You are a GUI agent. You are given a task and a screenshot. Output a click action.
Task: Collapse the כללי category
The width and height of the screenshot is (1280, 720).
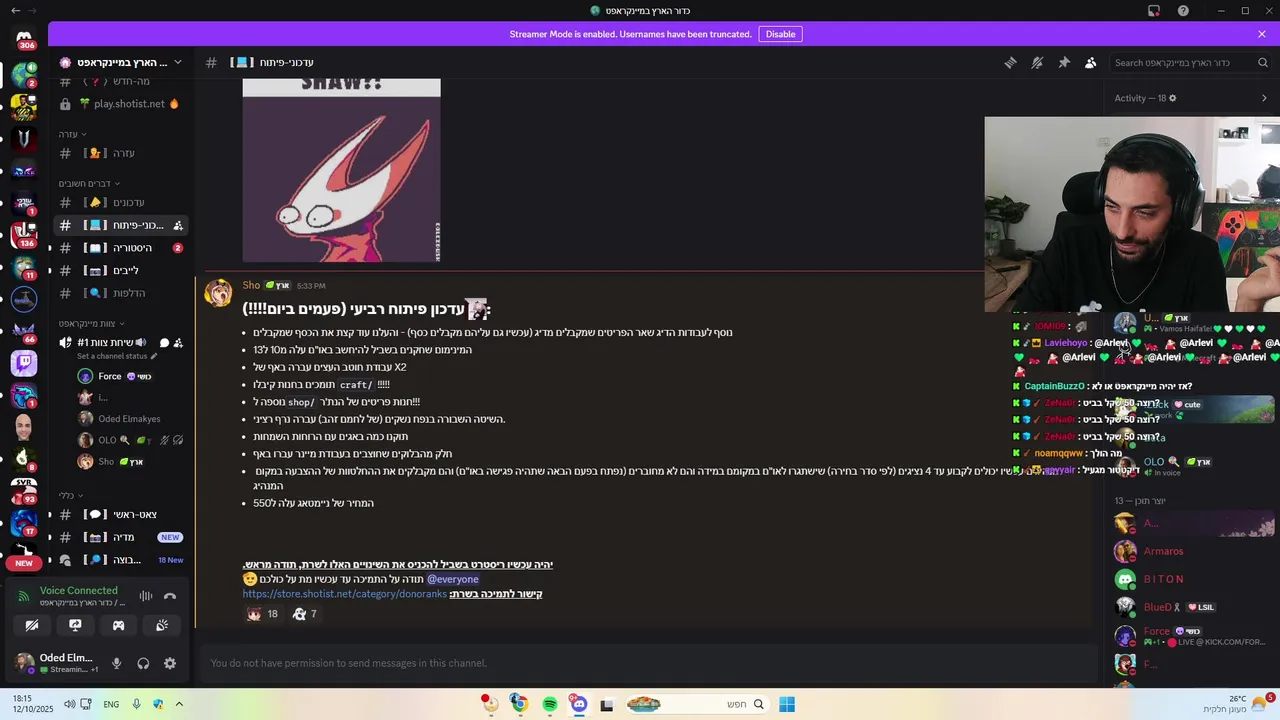click(70, 495)
